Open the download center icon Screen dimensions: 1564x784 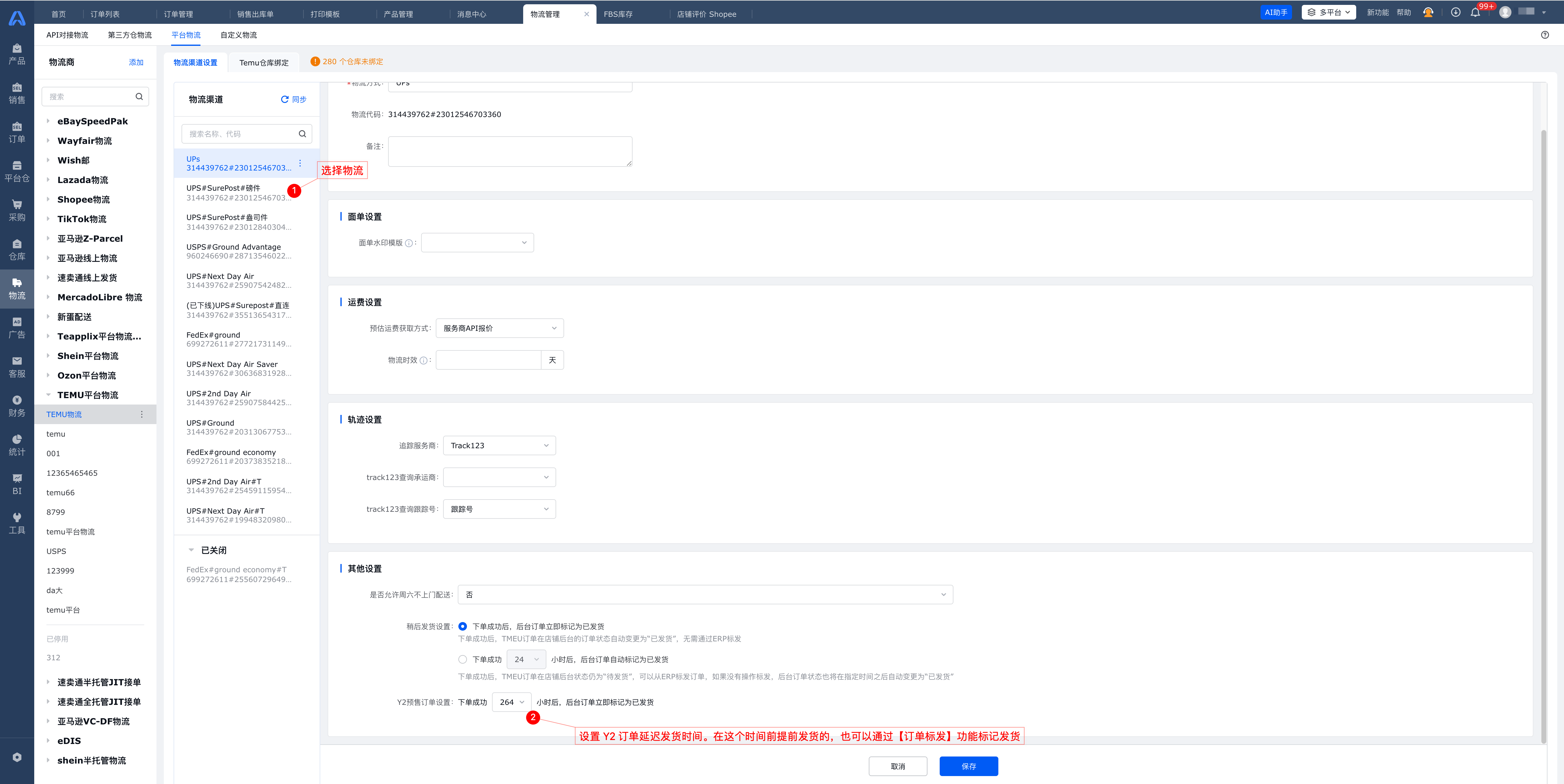pos(1455,12)
